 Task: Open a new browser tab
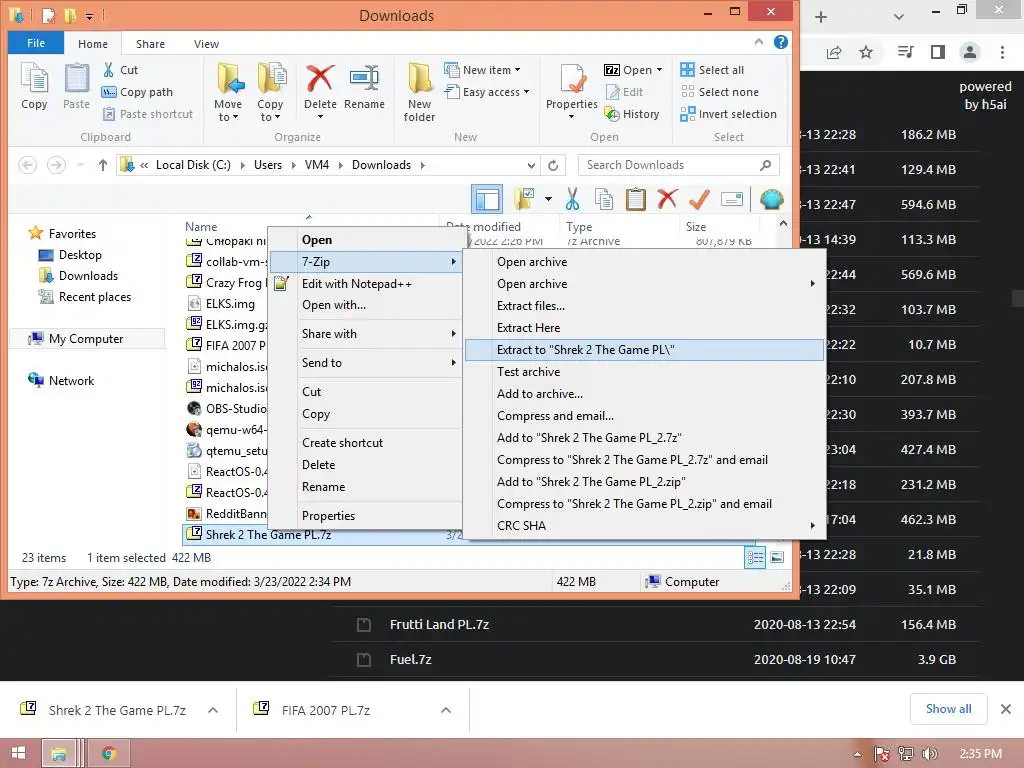pos(821,17)
